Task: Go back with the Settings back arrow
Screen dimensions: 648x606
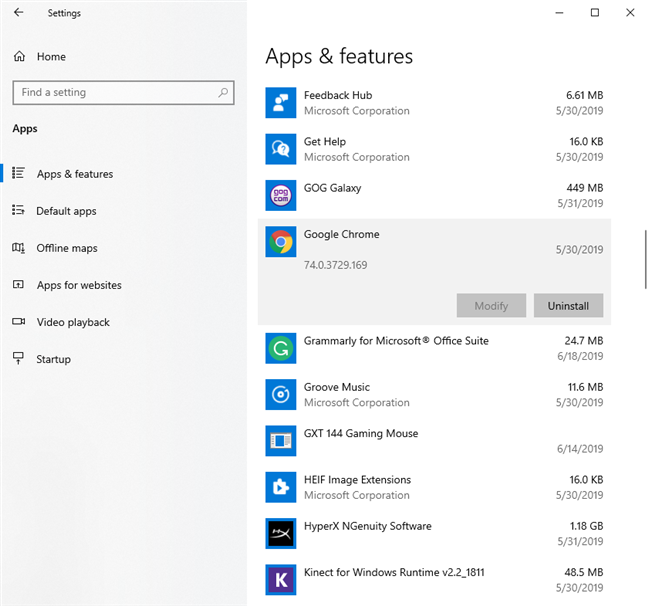Action: coord(19,12)
